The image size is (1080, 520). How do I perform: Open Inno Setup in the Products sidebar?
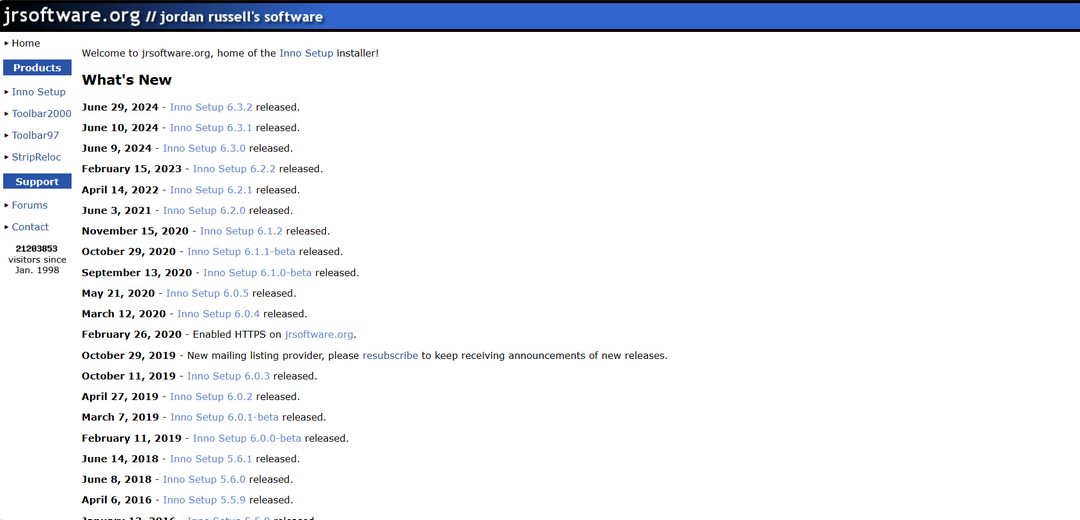38,92
